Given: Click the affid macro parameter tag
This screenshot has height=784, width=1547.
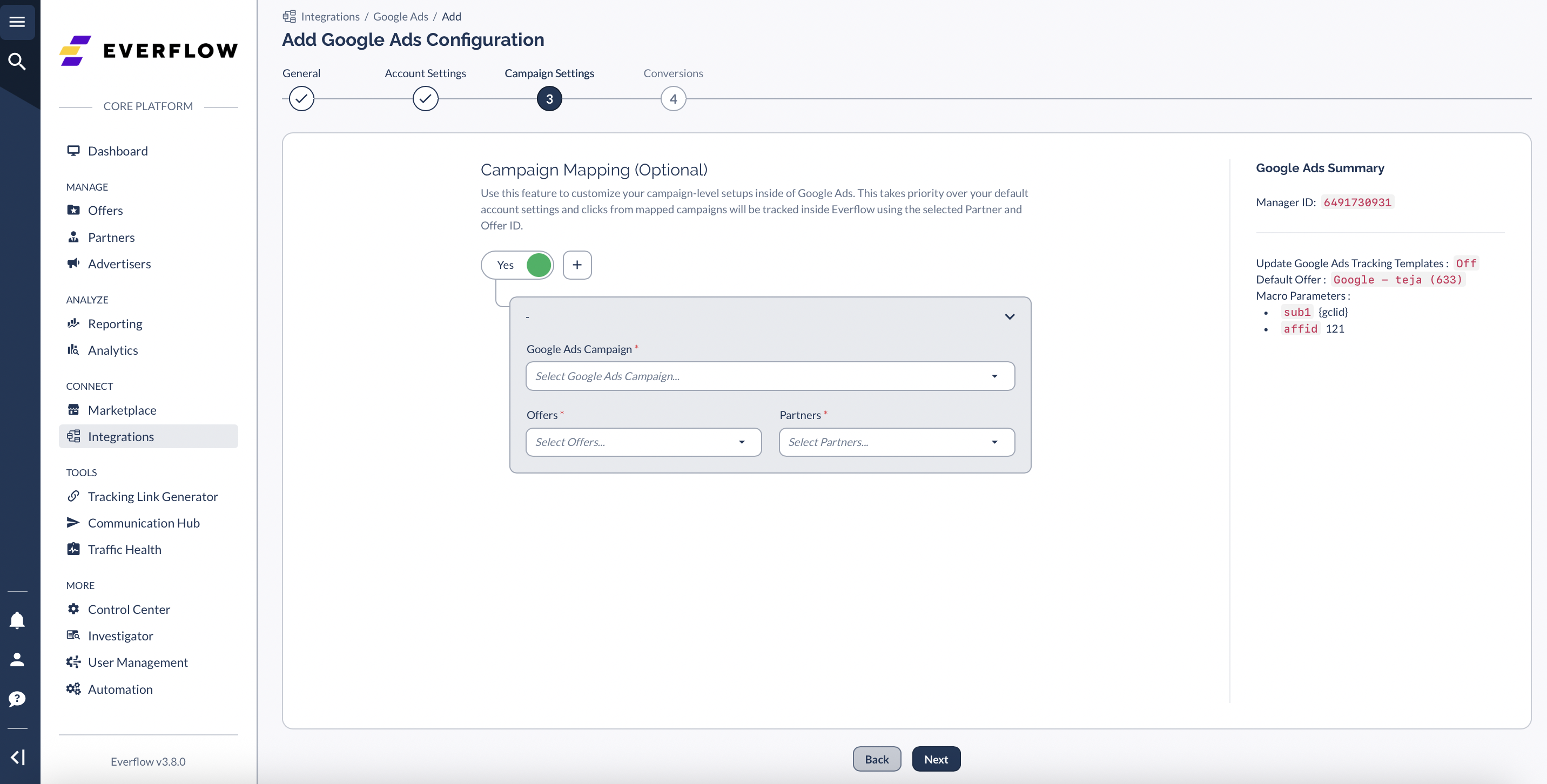Looking at the screenshot, I should [x=1300, y=328].
